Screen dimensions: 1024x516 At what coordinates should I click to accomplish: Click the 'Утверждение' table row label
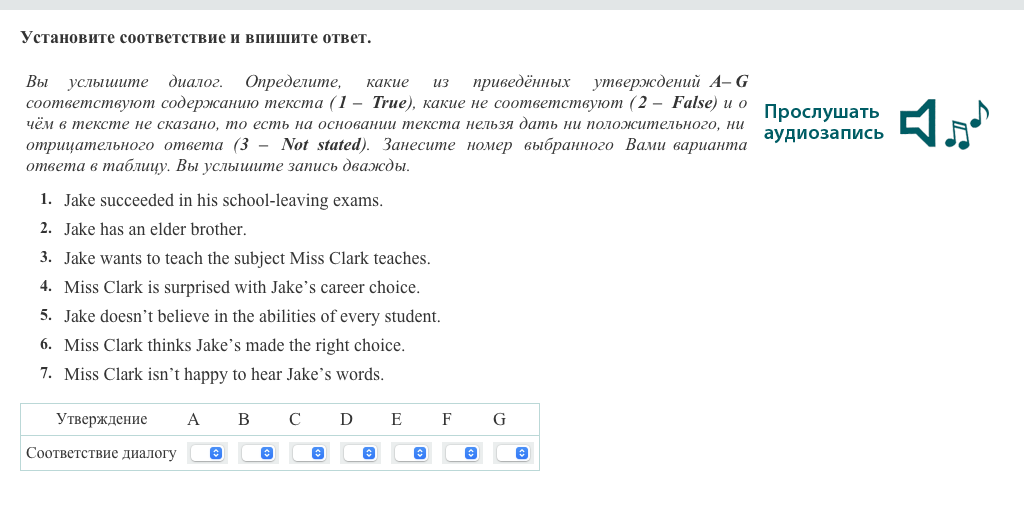(101, 419)
